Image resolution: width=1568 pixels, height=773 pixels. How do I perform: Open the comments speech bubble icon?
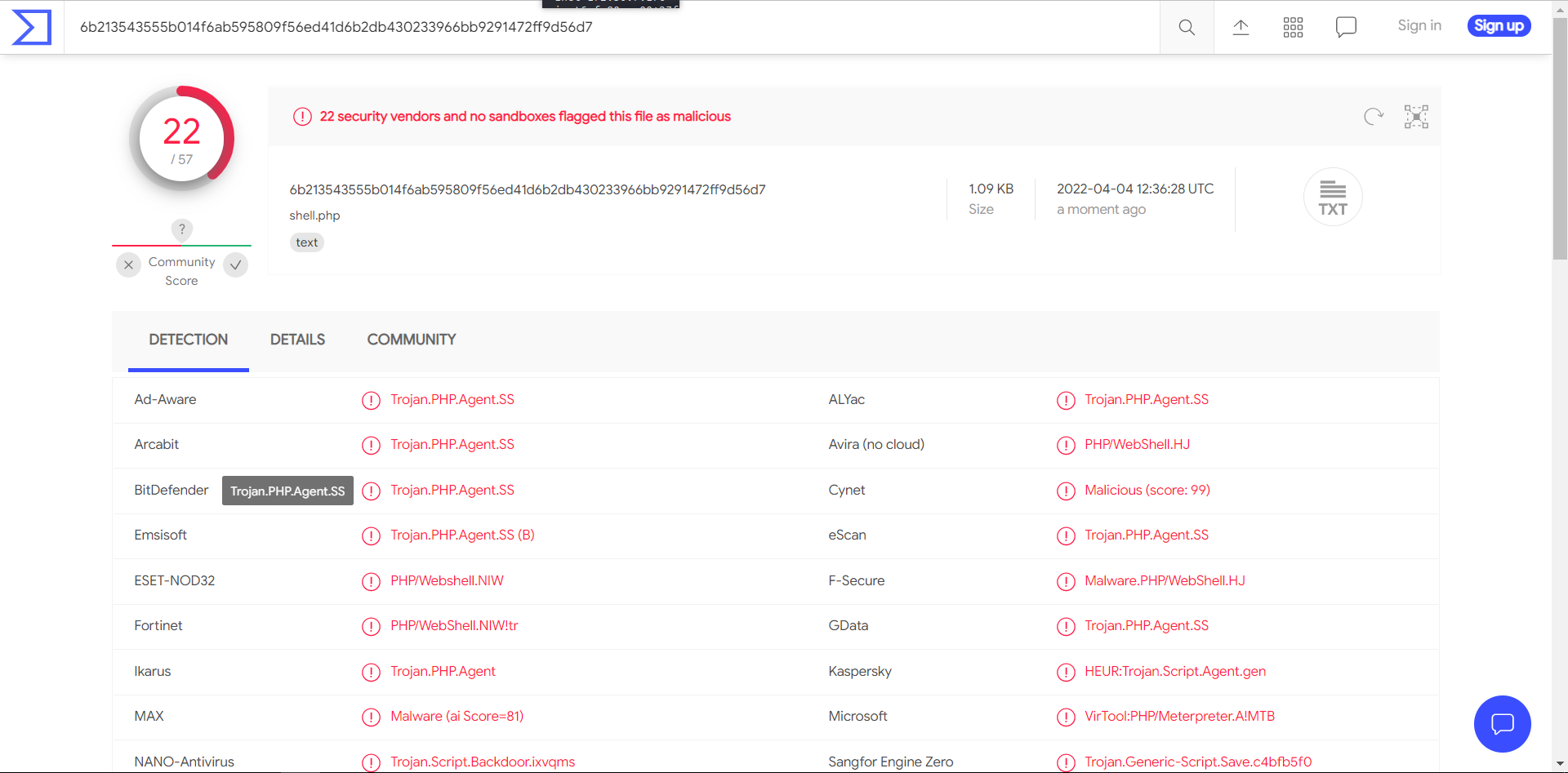1346,27
